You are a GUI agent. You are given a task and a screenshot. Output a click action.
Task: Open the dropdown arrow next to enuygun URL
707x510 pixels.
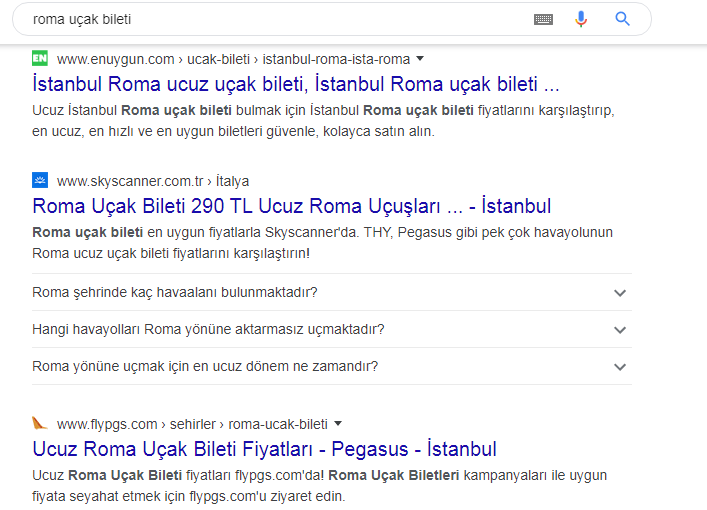420,59
